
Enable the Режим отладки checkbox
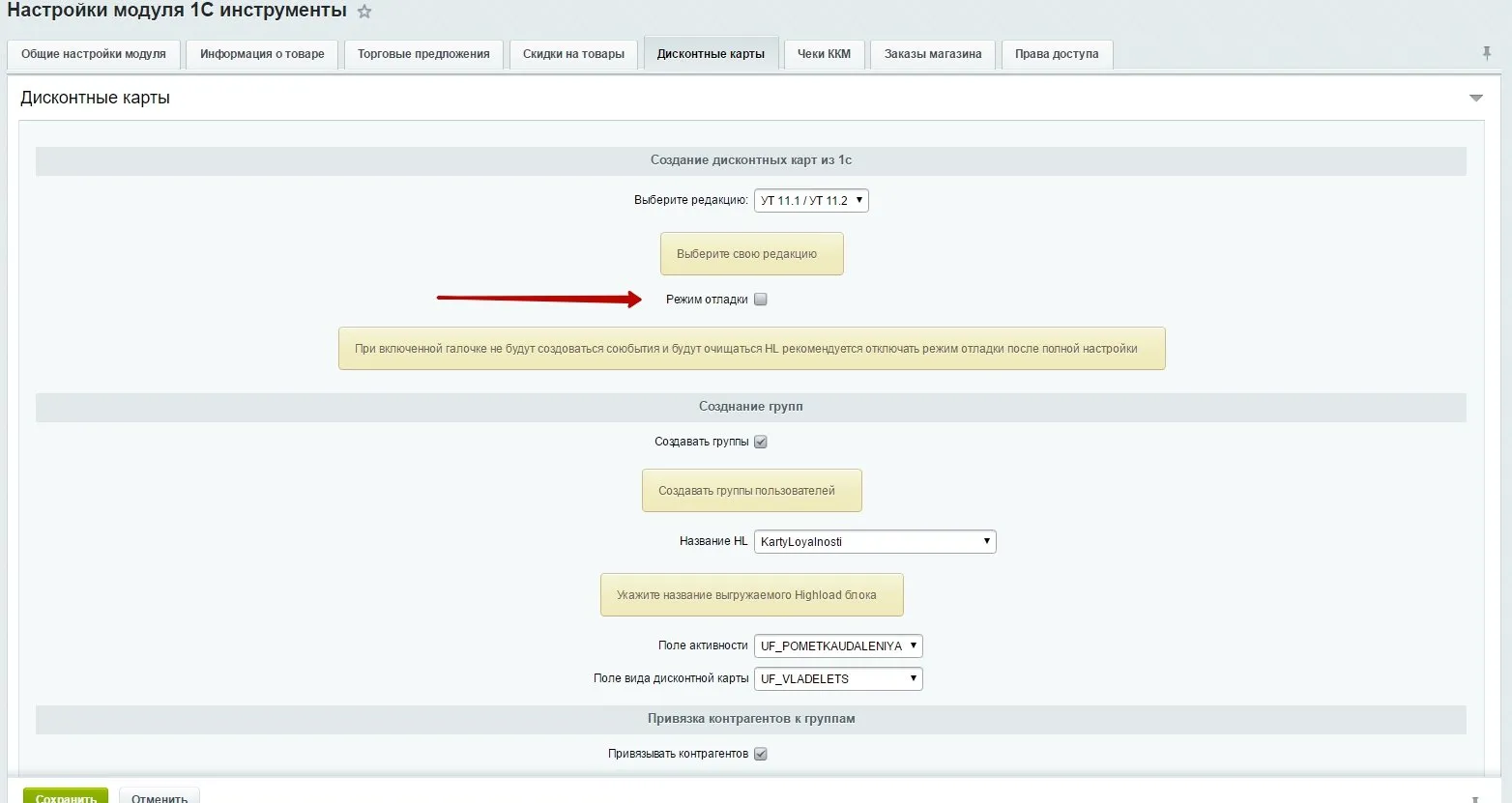(761, 300)
